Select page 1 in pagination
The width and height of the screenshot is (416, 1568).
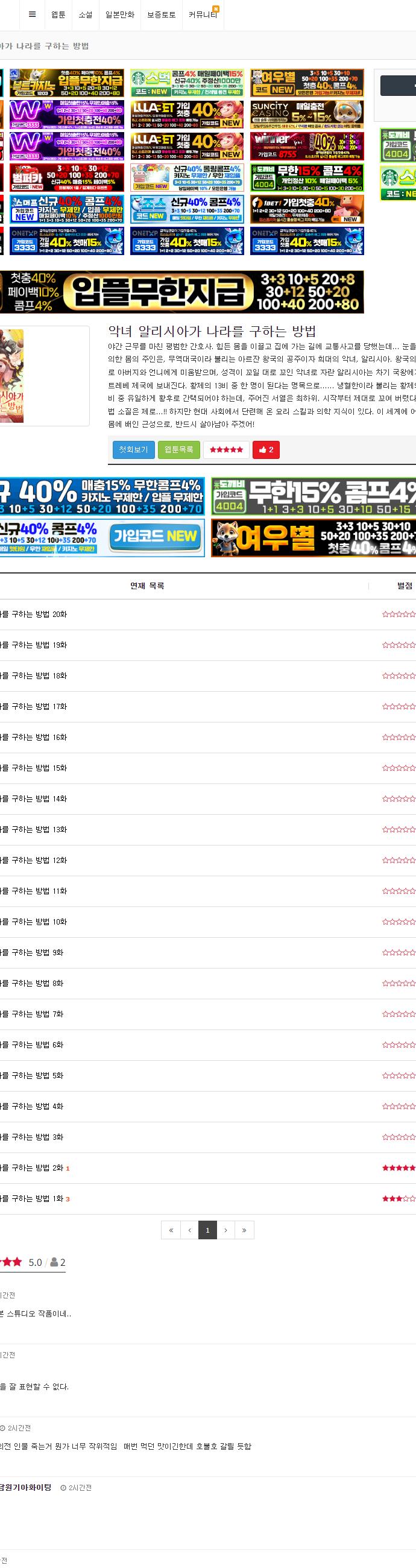point(207,1230)
